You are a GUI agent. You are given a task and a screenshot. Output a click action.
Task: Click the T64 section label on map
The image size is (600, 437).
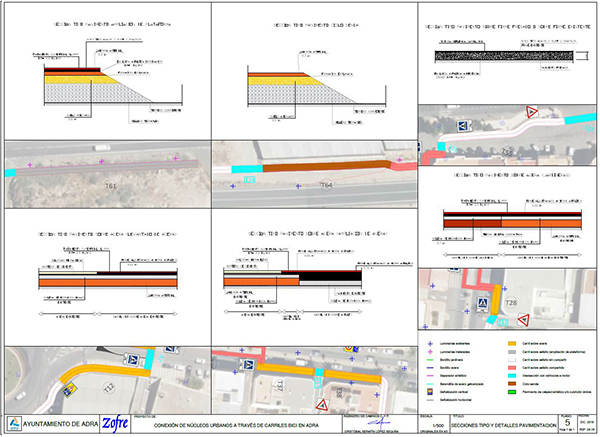pos(326,185)
